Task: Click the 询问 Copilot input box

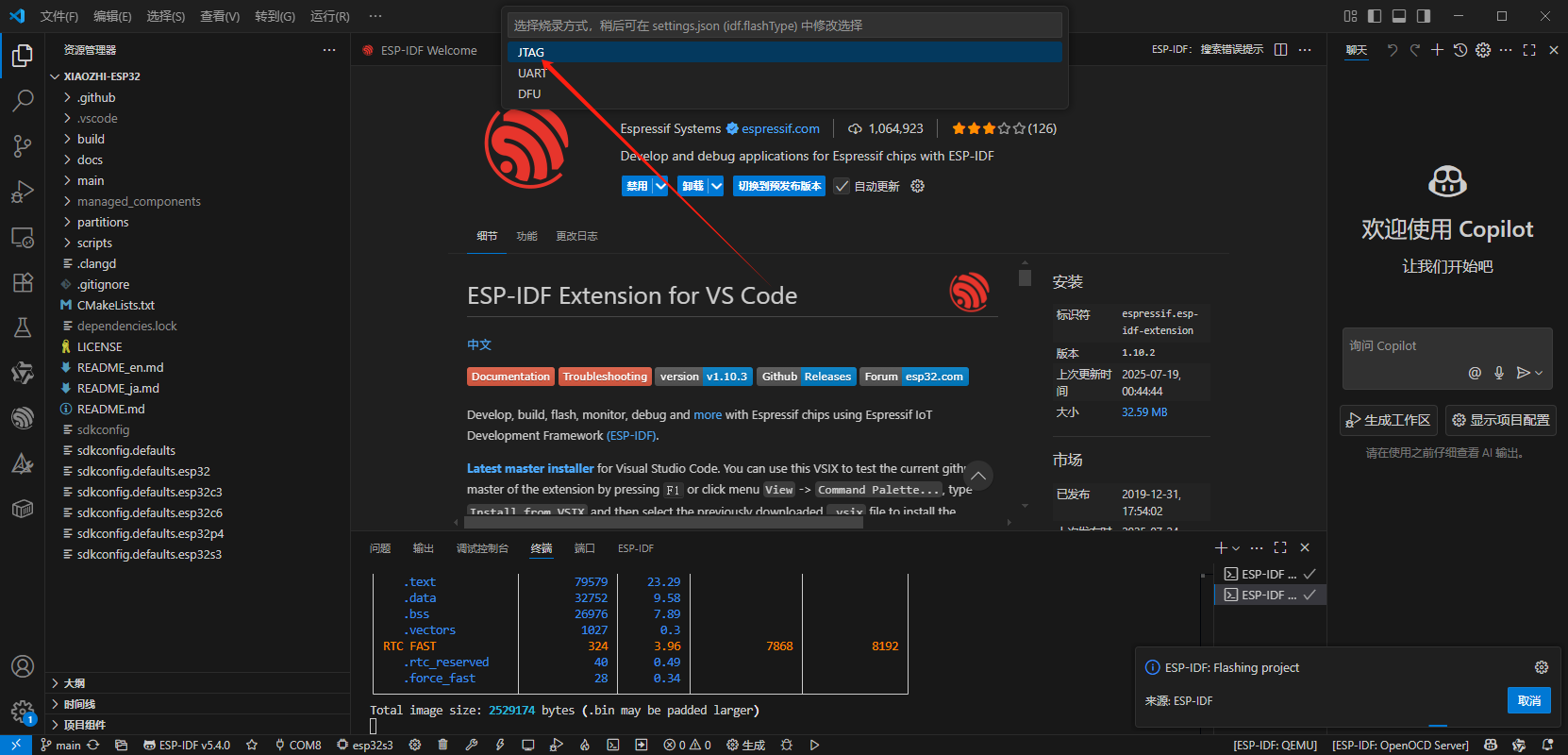Action: click(1447, 346)
